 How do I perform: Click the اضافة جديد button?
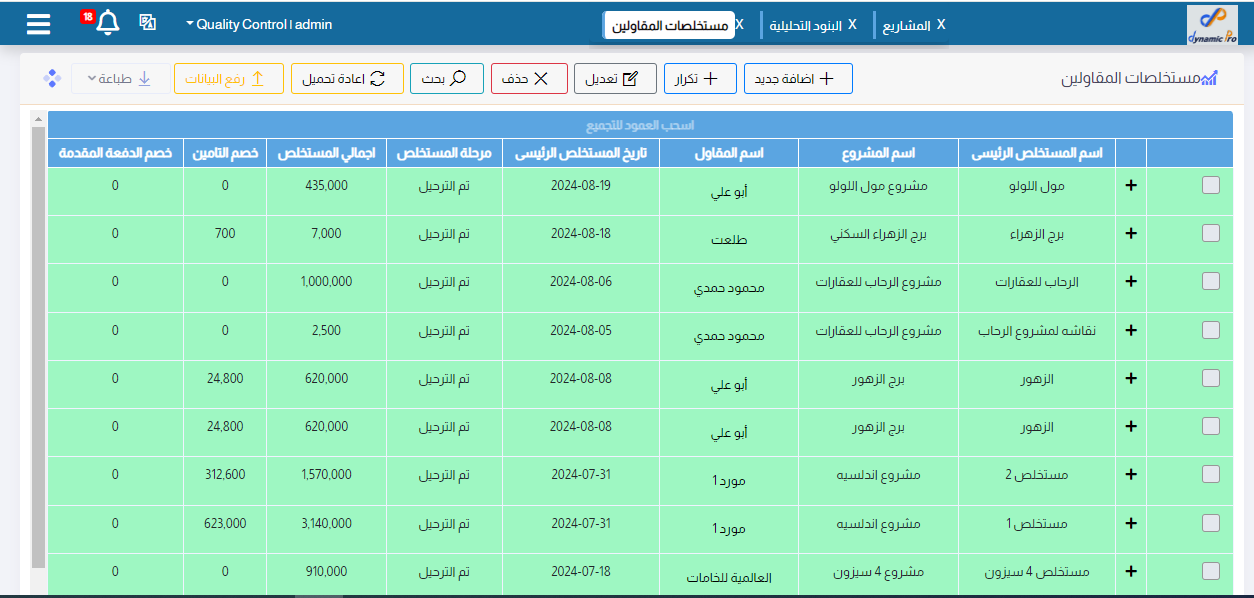pos(798,78)
